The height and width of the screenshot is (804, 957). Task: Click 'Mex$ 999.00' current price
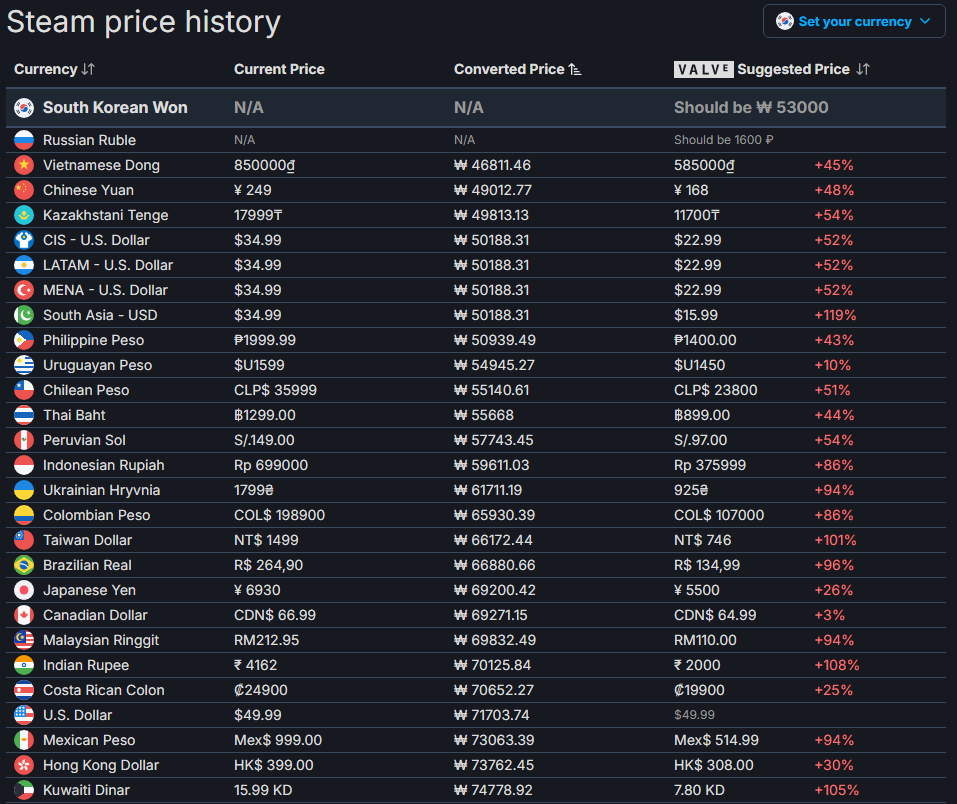coord(278,741)
